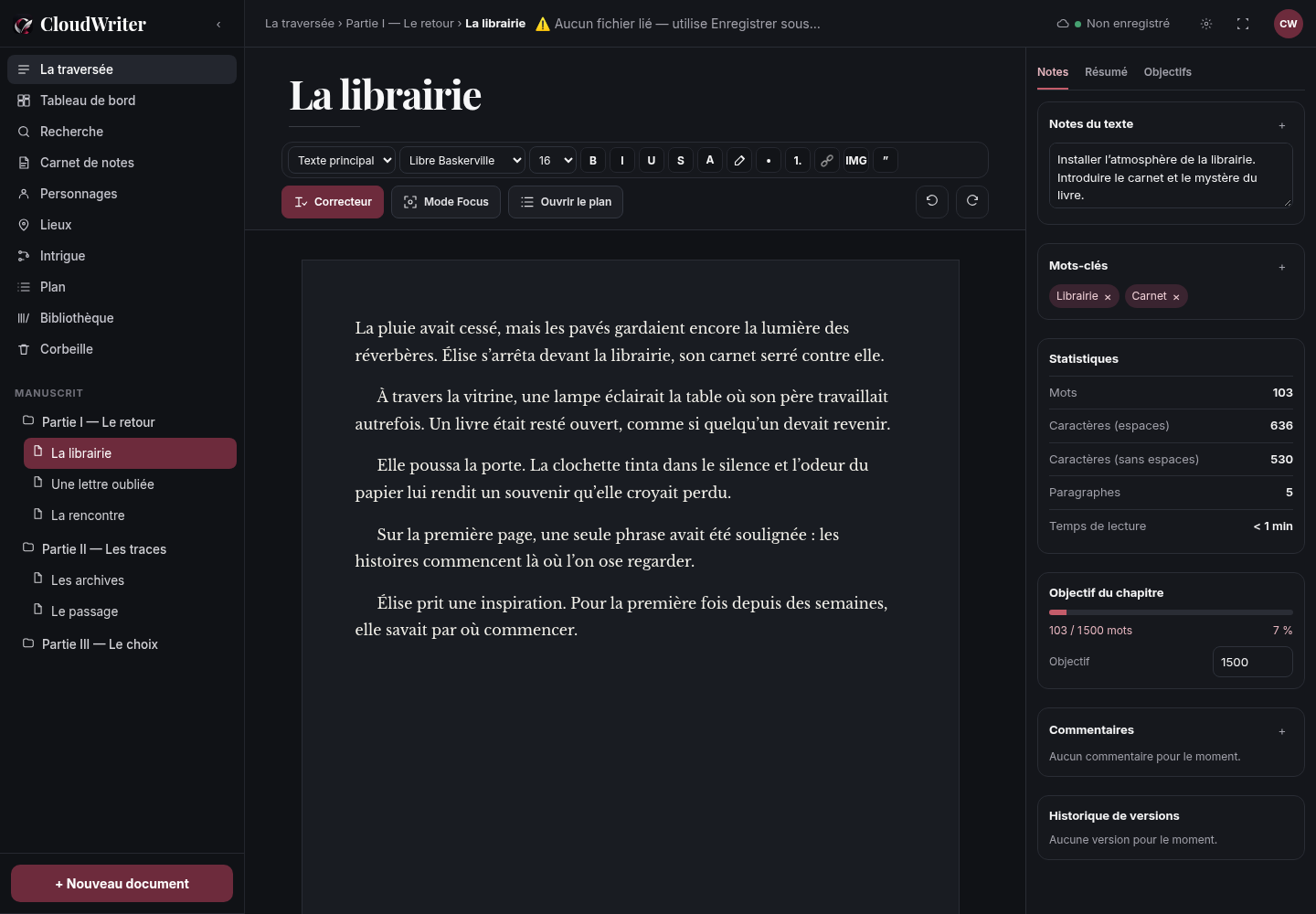
Task: Enter fullscreen mode
Action: 1243,24
